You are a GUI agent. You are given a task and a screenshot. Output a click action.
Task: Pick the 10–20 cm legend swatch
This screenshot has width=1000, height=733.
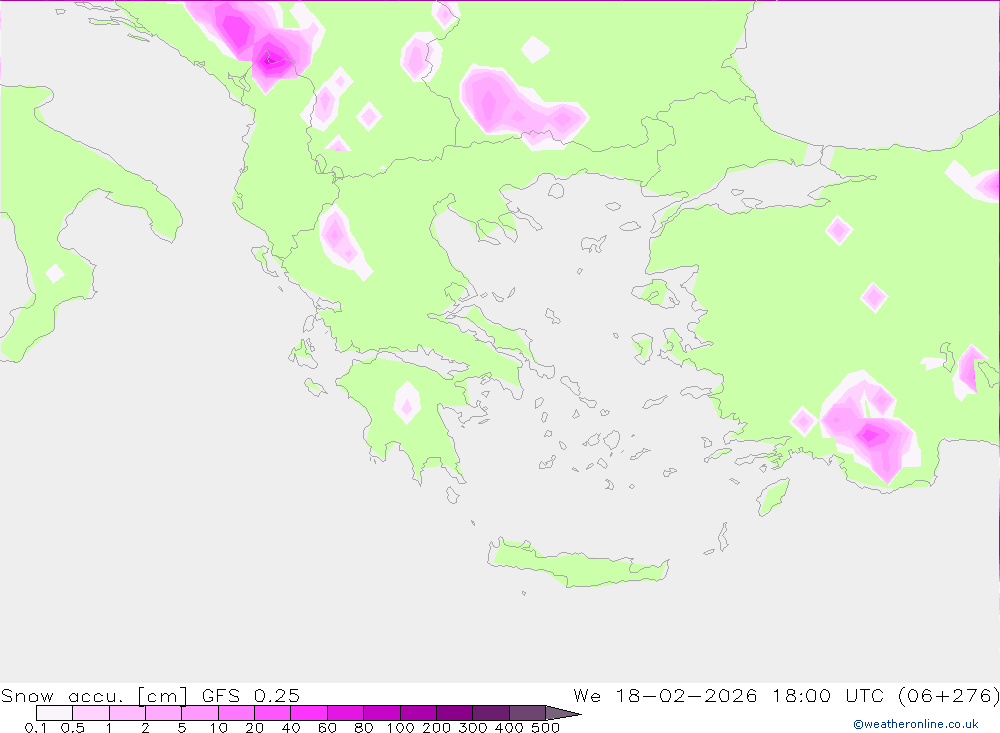[x=237, y=713]
